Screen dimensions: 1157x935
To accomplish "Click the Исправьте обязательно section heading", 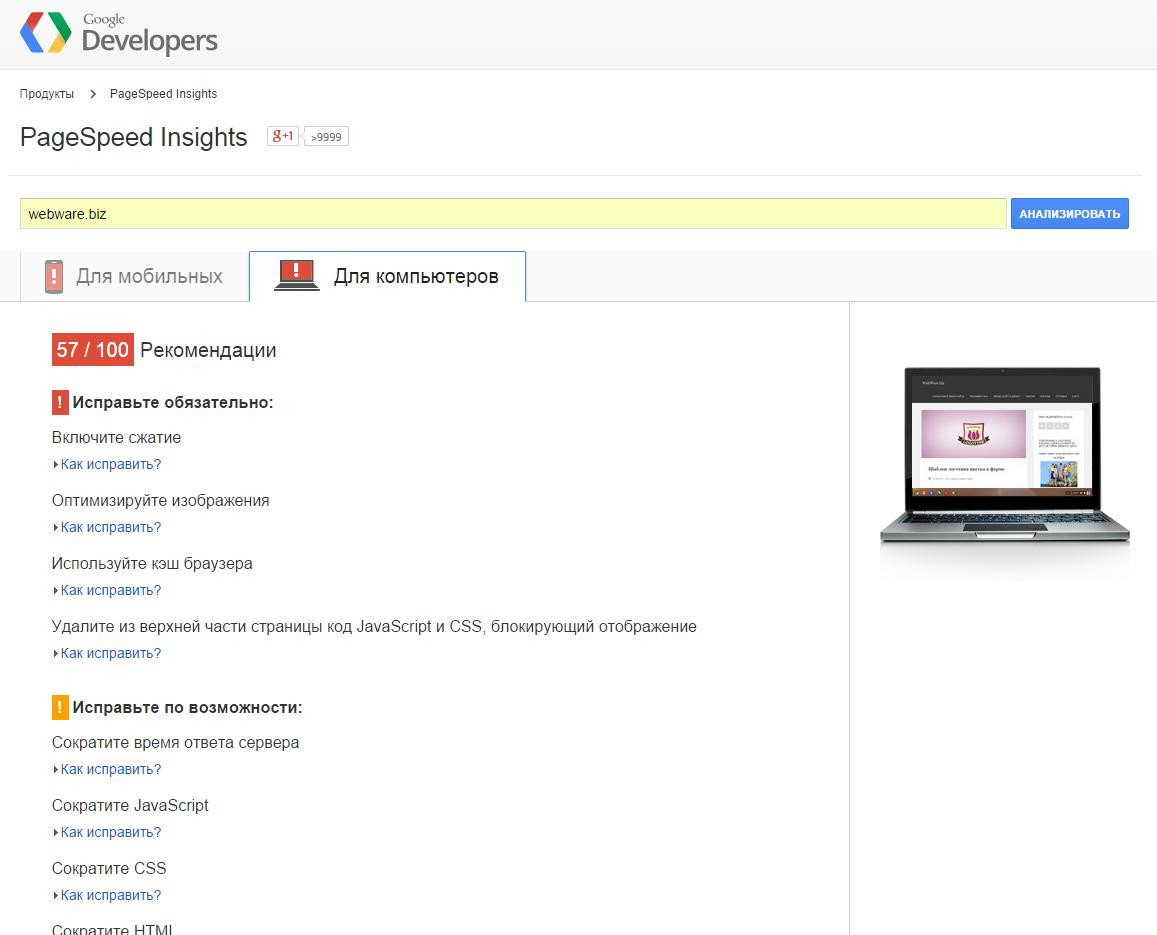I will [173, 402].
